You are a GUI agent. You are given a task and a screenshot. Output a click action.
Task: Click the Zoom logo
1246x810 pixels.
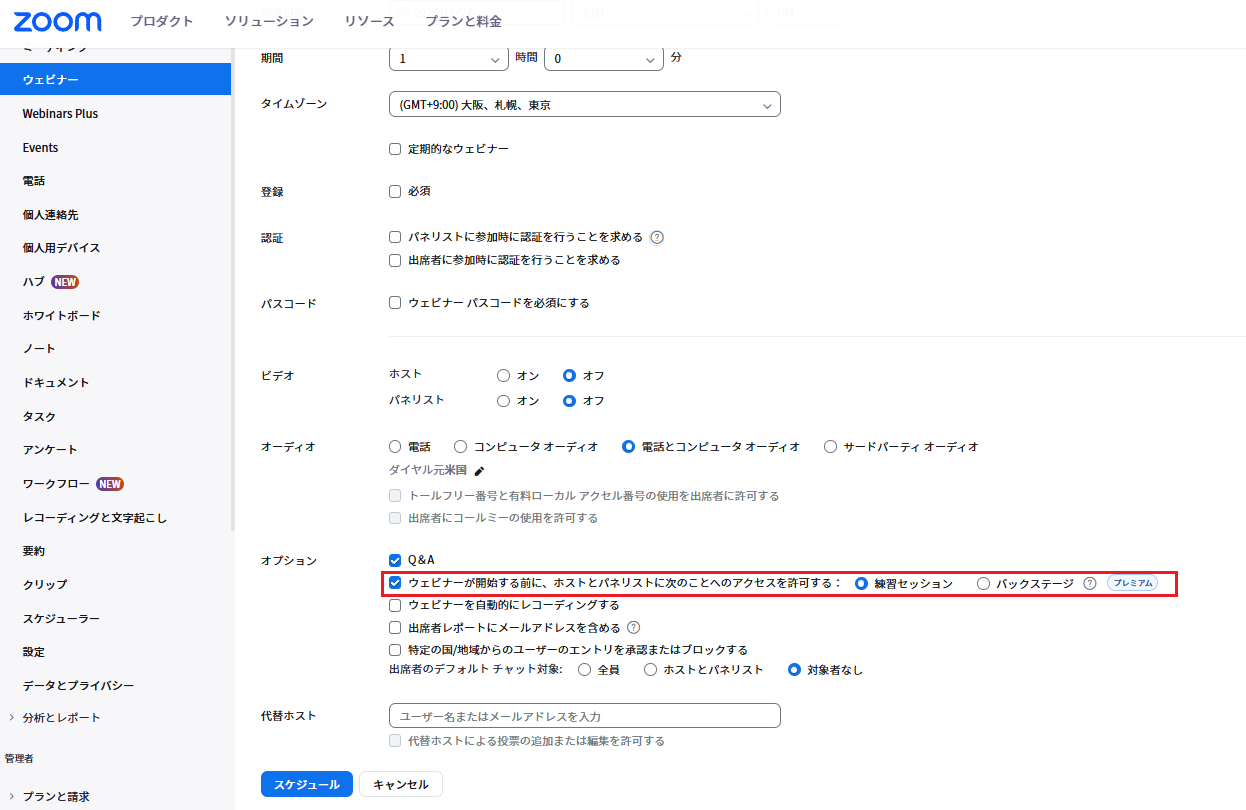point(57,22)
